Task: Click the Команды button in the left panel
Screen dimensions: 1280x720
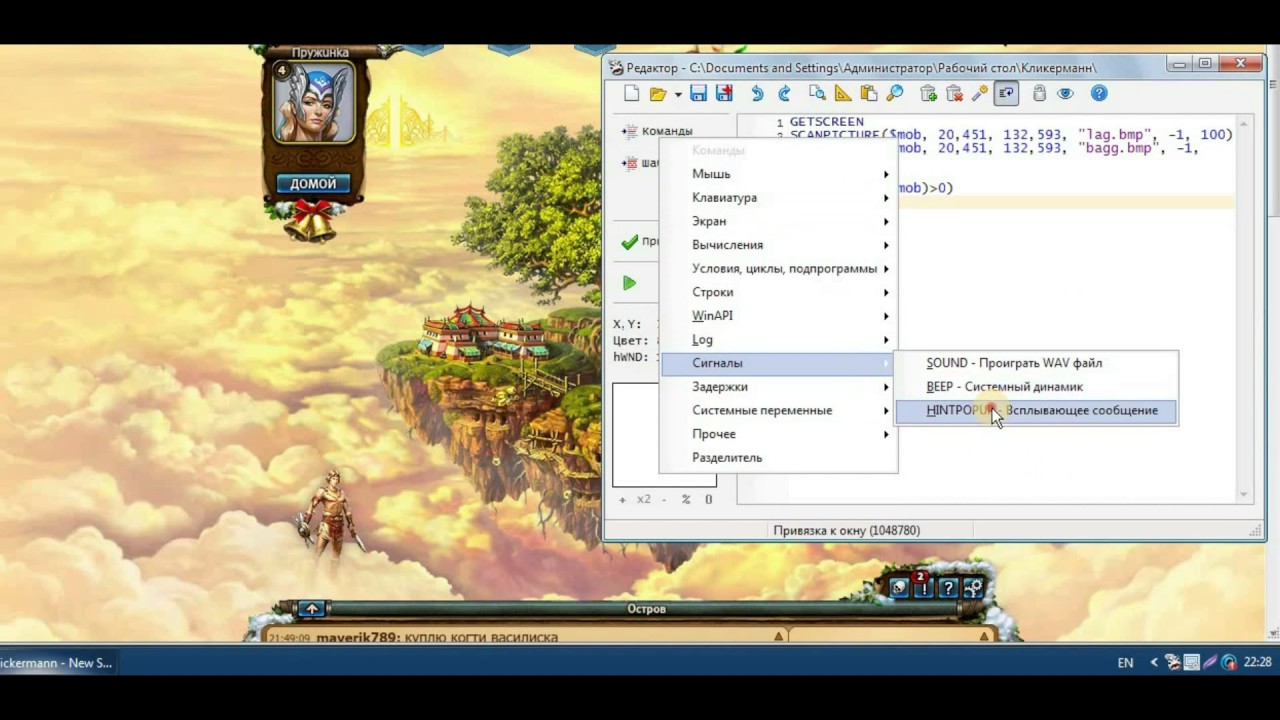Action: [x=657, y=131]
